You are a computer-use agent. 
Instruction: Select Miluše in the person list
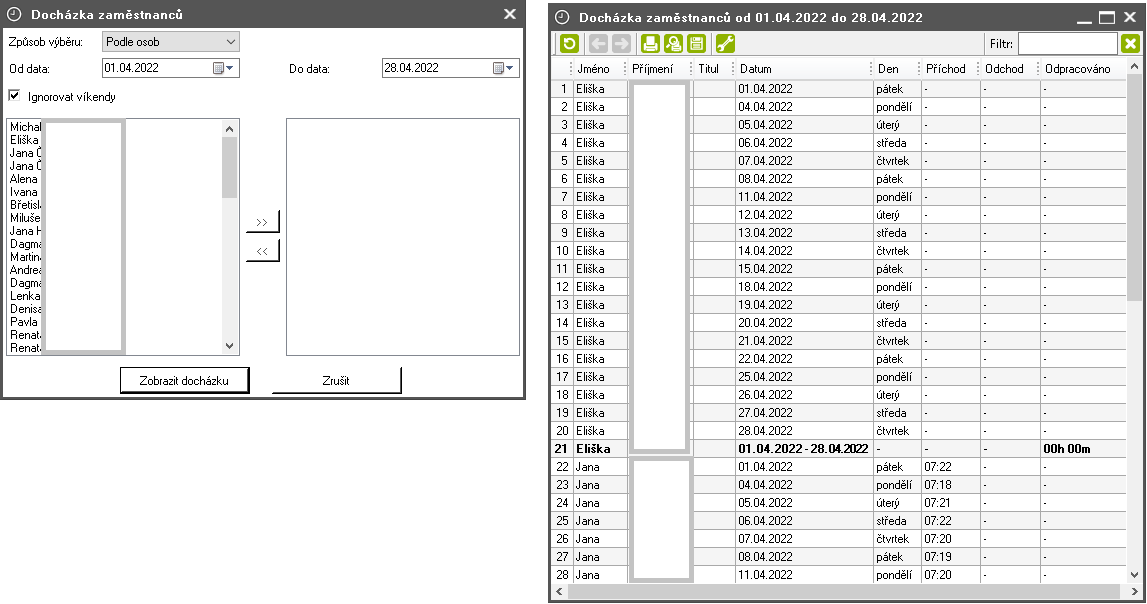[x=25, y=217]
